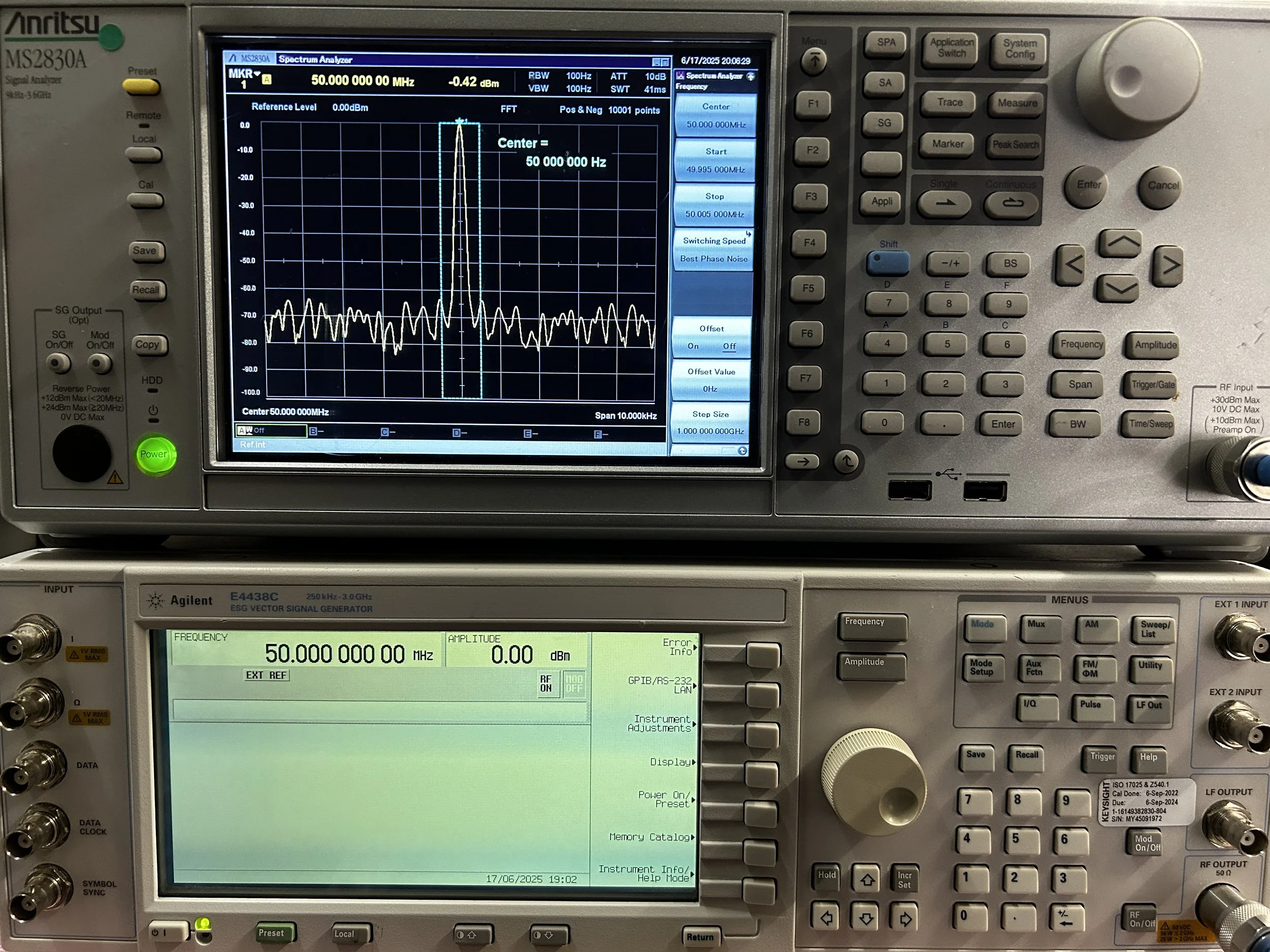Image resolution: width=1270 pixels, height=952 pixels.
Task: Tap the F1 function key
Action: [x=813, y=105]
